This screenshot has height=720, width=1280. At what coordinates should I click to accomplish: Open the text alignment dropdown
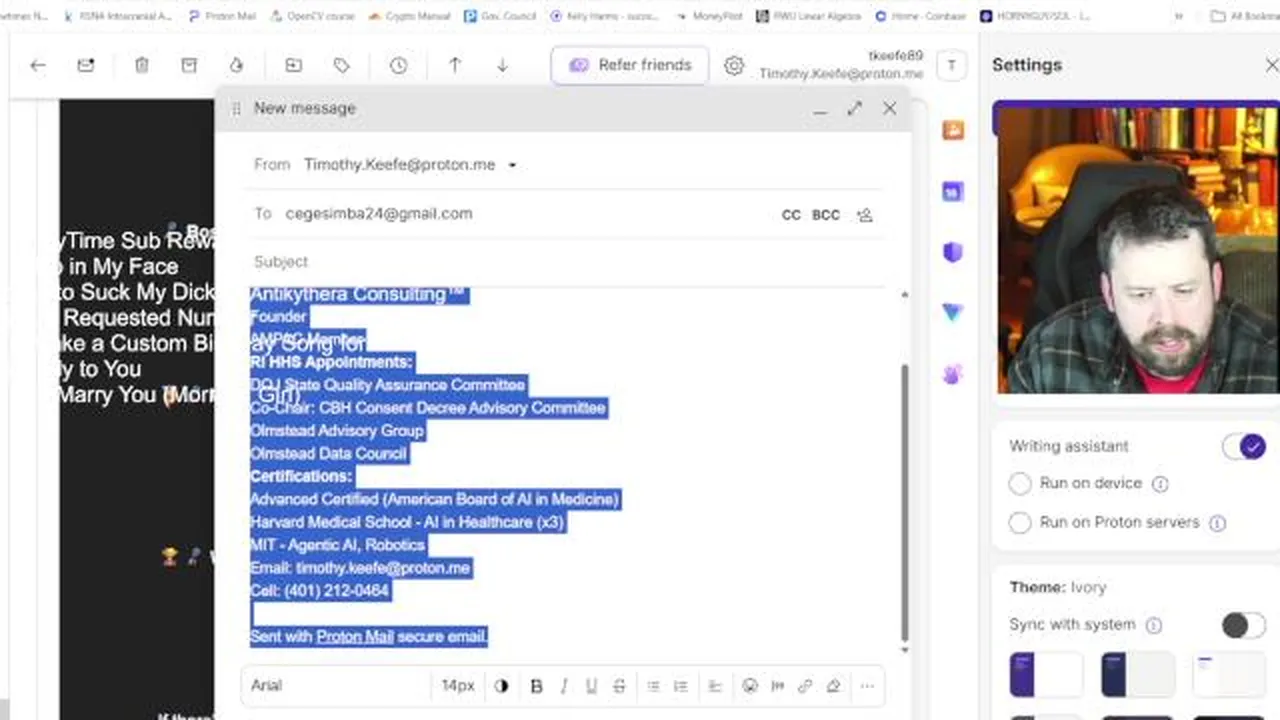(x=715, y=686)
